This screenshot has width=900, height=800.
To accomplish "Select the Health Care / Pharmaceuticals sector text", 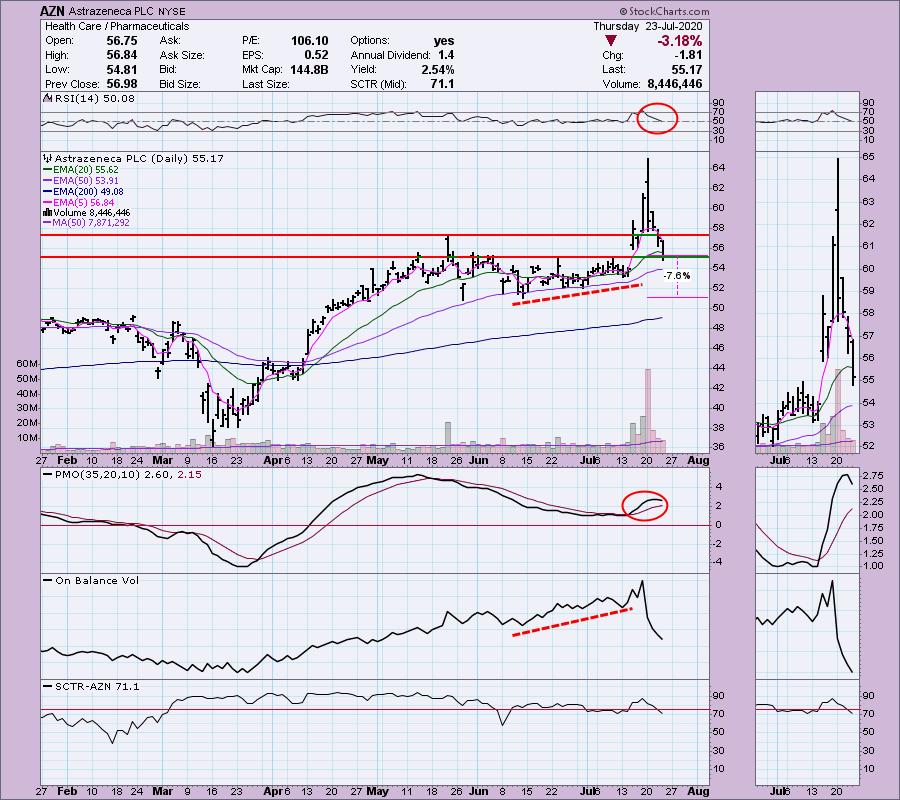I will [117, 26].
